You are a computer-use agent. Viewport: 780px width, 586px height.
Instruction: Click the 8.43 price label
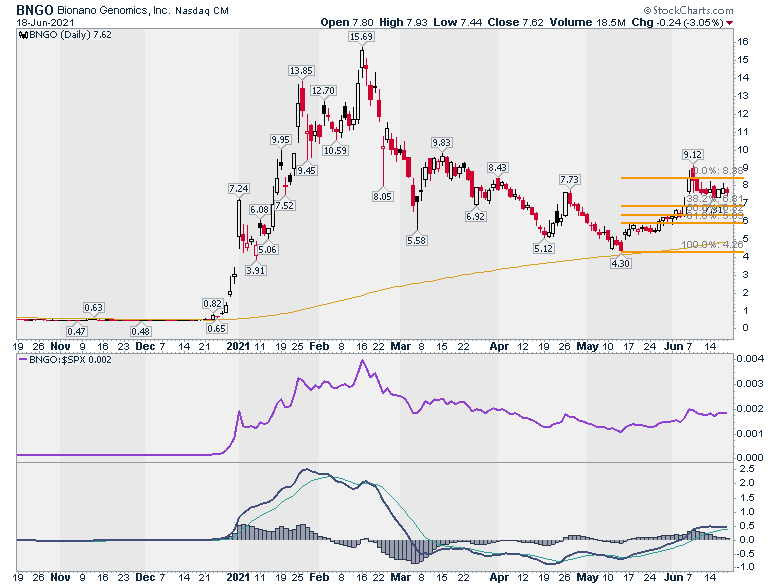497,168
